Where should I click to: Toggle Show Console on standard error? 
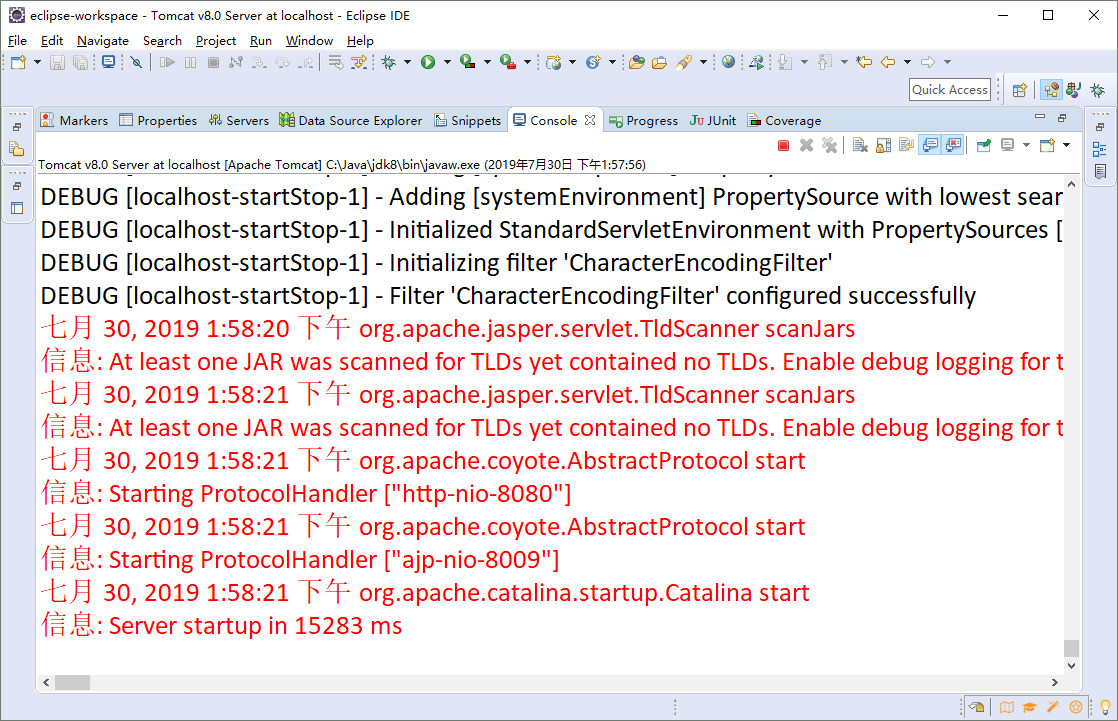pyautogui.click(x=953, y=145)
